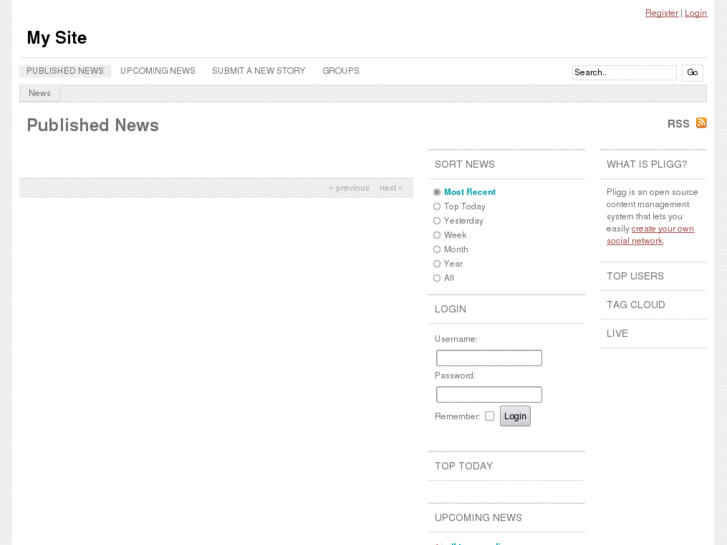
Task: Switch to Upcoming News tab
Action: pos(158,71)
